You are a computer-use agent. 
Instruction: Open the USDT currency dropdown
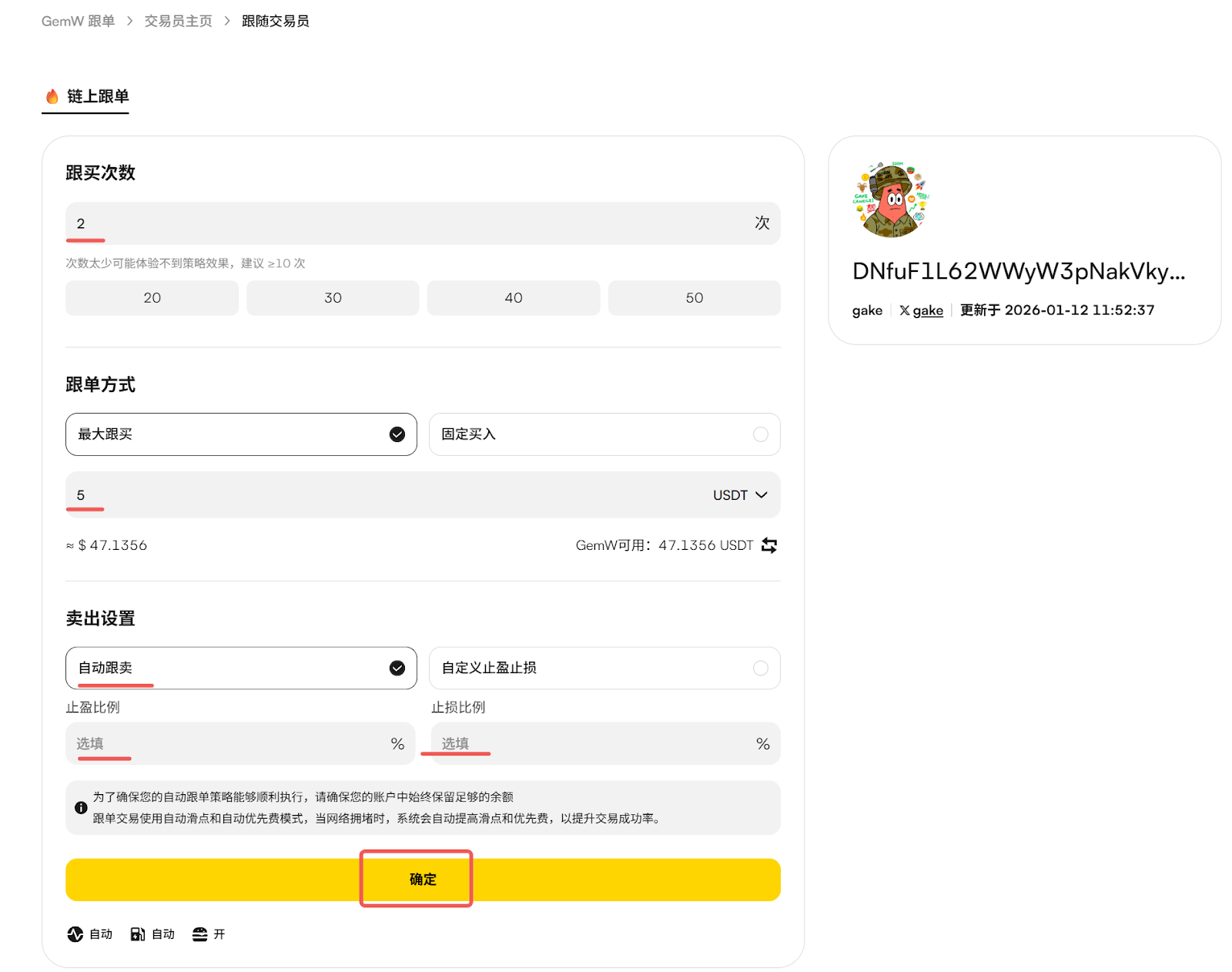740,495
